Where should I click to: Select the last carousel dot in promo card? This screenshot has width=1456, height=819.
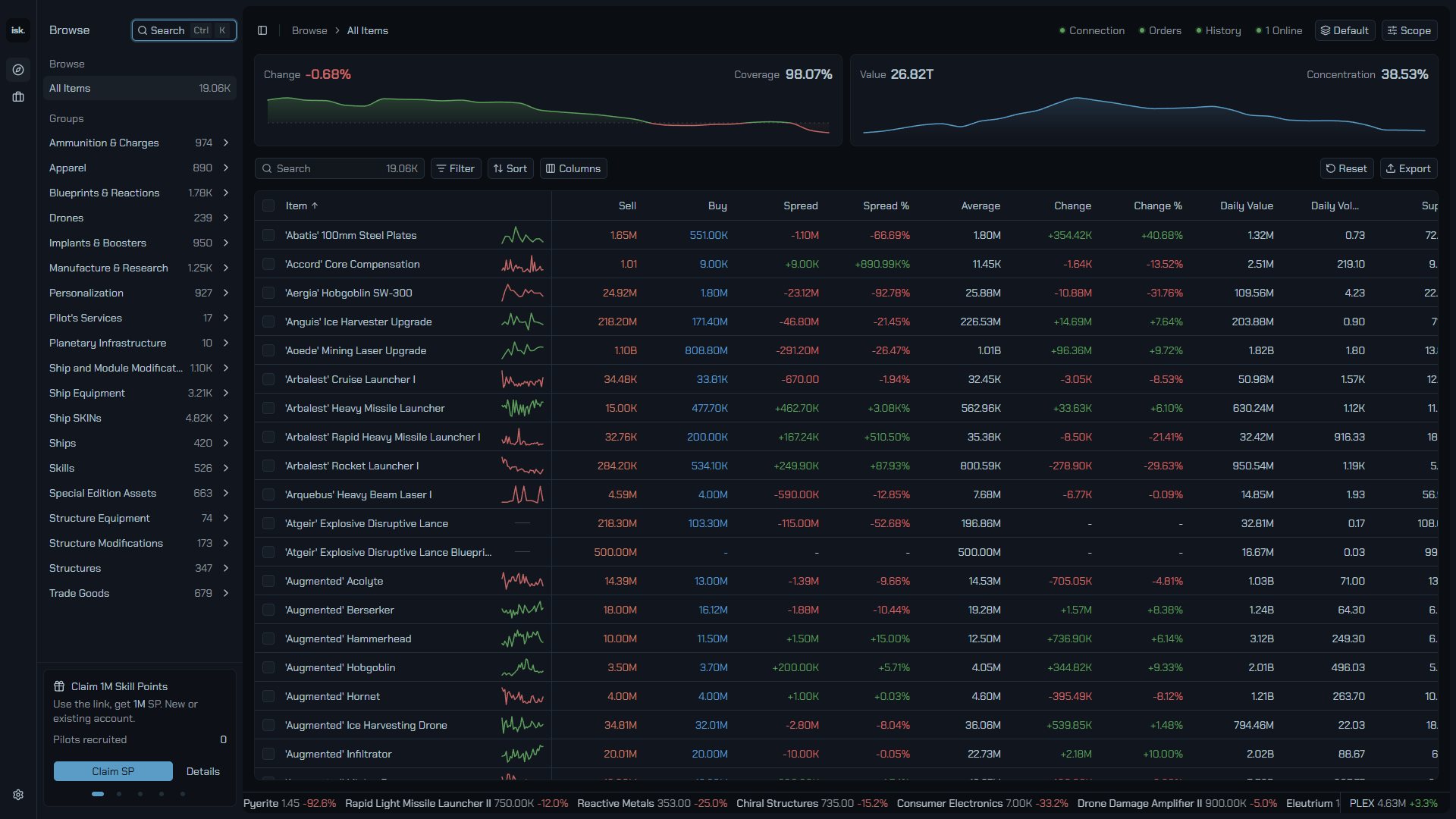point(183,794)
